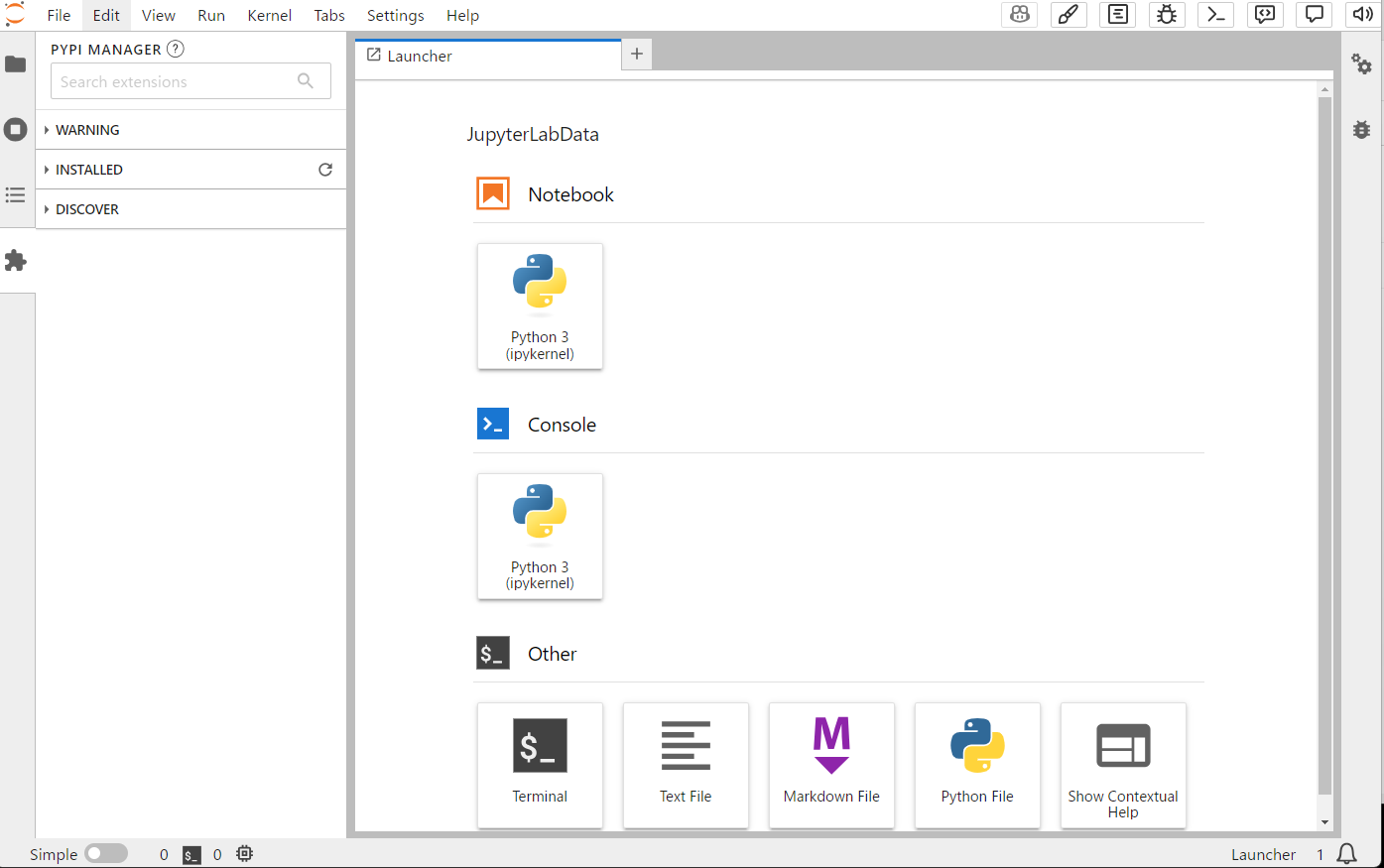Click the notification bell in status bar

pos(1346,854)
